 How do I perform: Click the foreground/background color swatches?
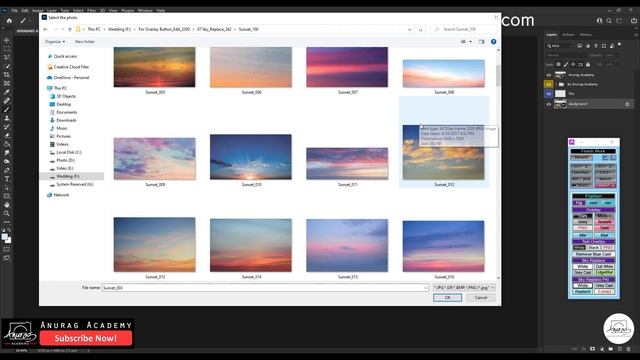pos(6,238)
